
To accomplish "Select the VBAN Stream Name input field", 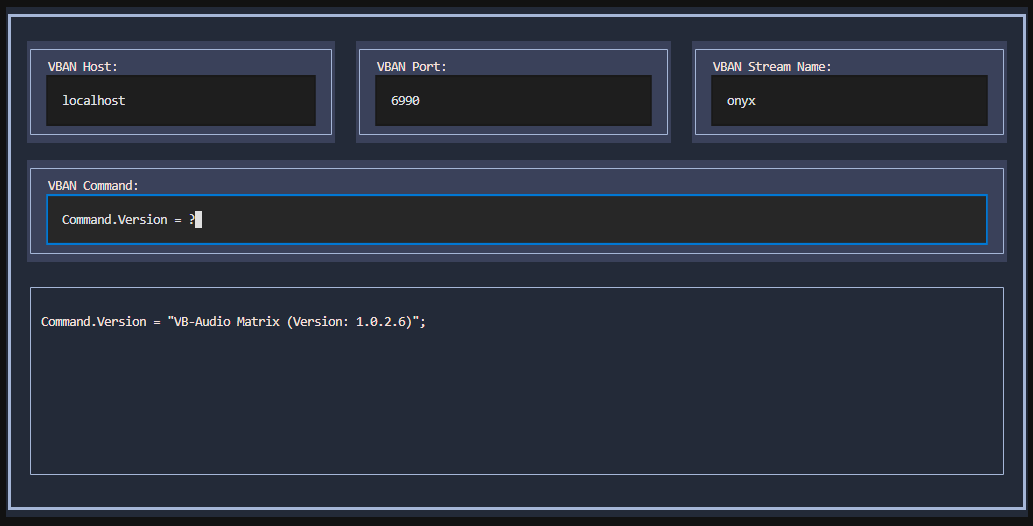I will [x=849, y=101].
